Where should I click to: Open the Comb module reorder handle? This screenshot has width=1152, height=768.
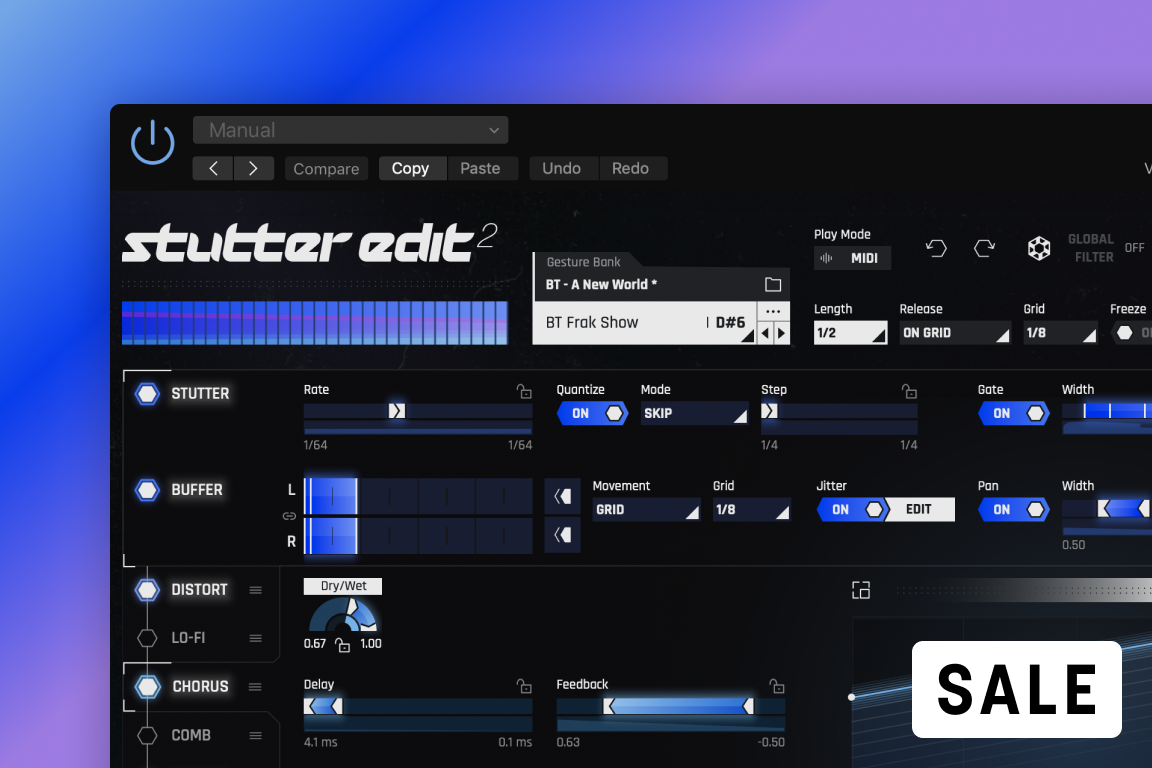click(256, 735)
